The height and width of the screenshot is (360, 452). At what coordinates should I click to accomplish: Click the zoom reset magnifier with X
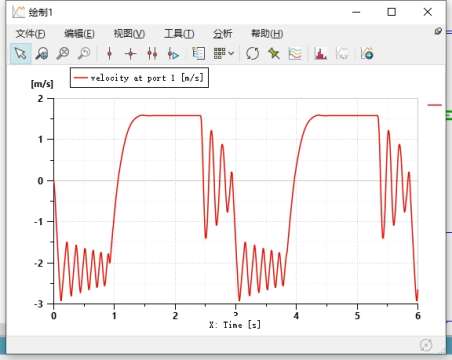63,53
